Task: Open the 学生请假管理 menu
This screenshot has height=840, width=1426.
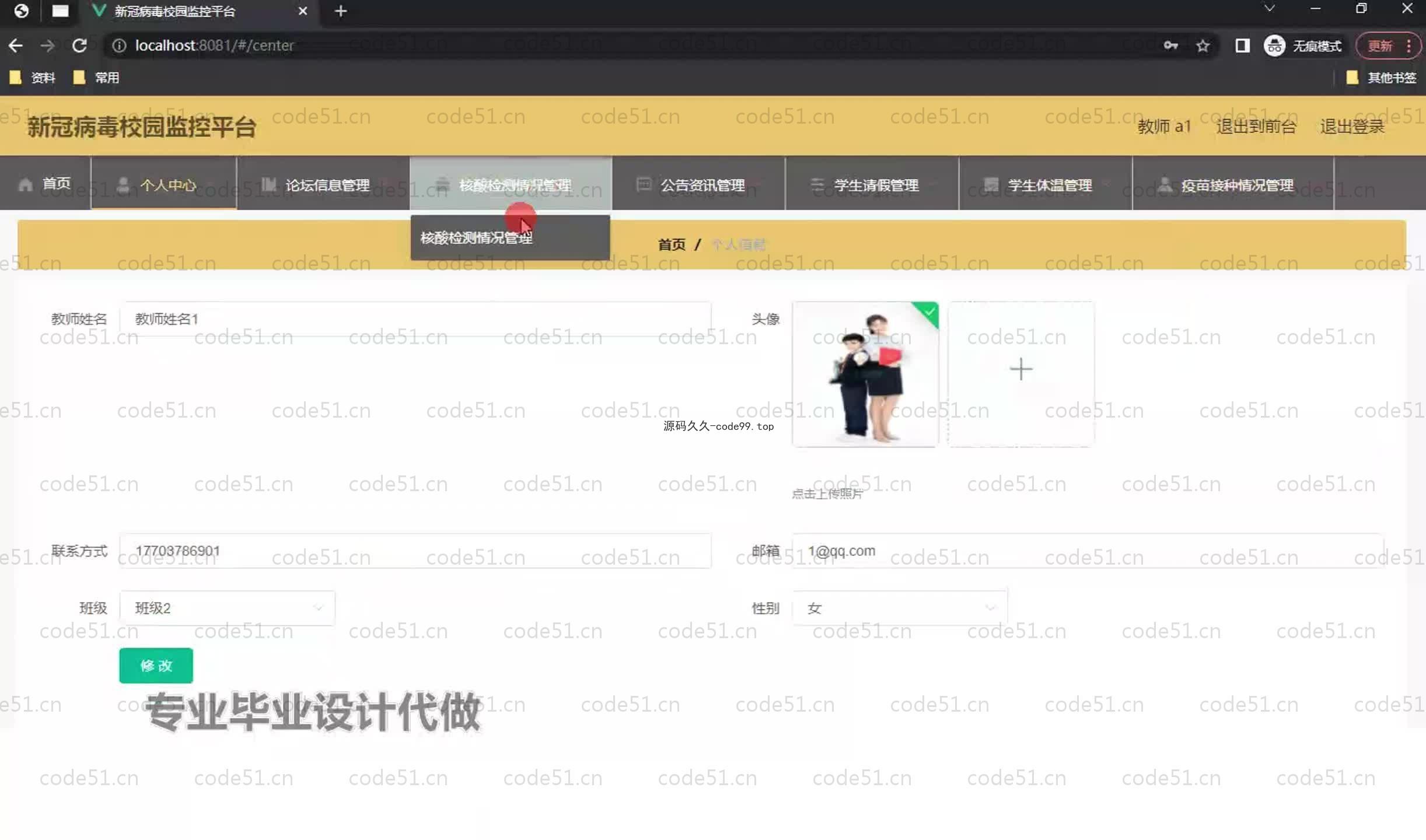Action: (x=872, y=184)
